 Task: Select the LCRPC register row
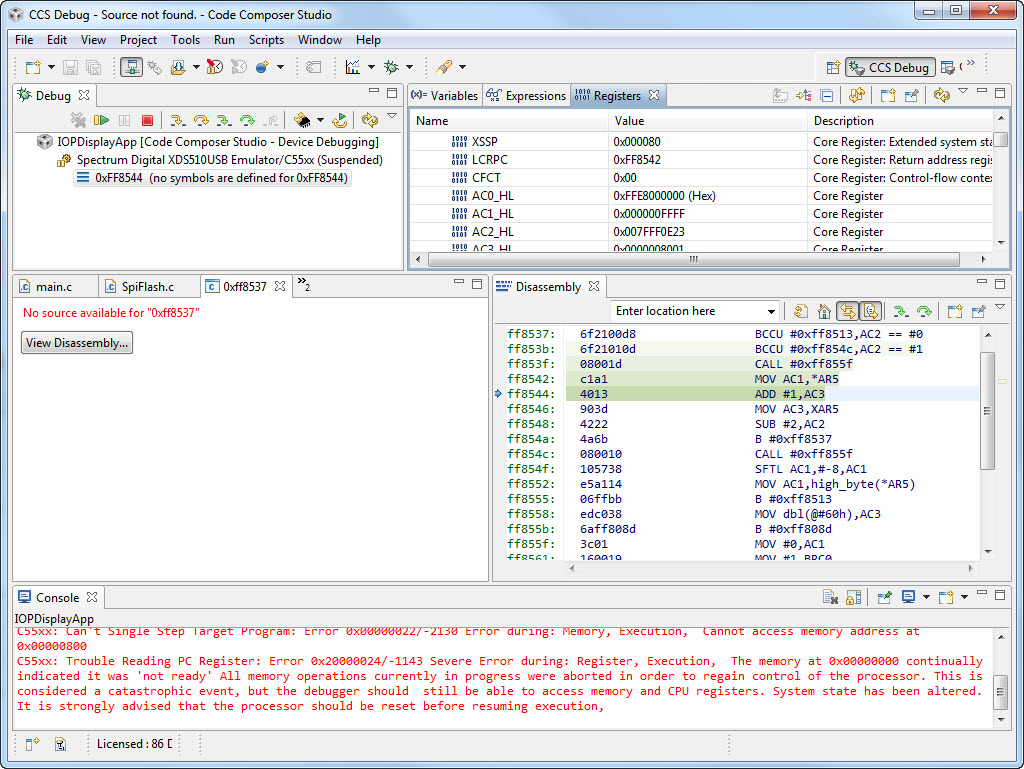coord(700,159)
